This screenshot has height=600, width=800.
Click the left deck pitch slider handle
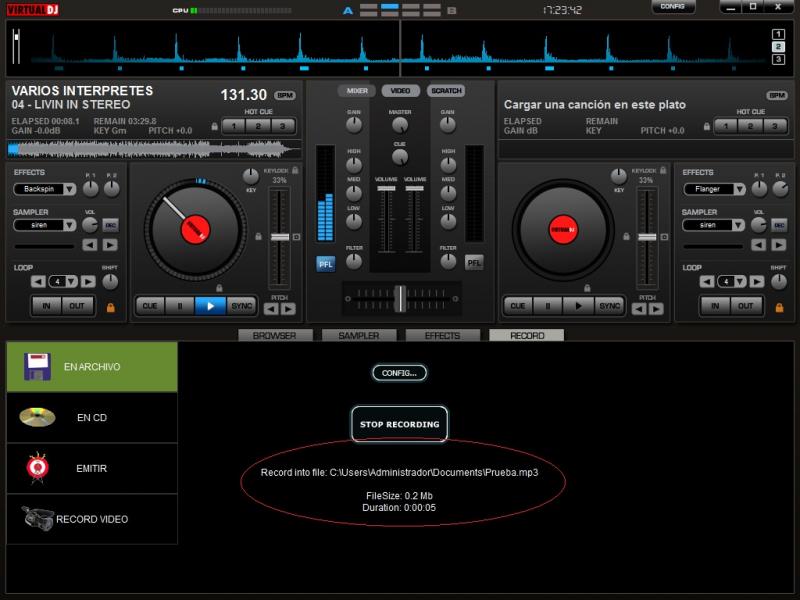280,237
